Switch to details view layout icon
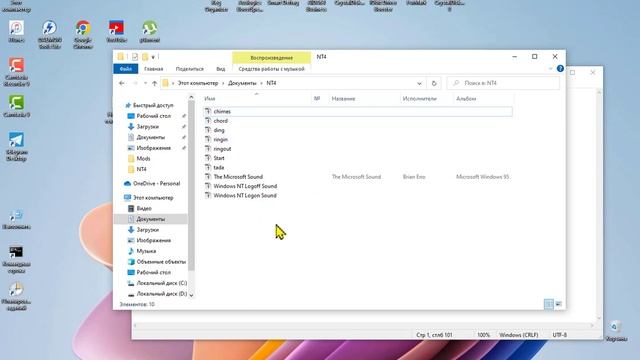This screenshot has height=360, width=640. [549, 304]
